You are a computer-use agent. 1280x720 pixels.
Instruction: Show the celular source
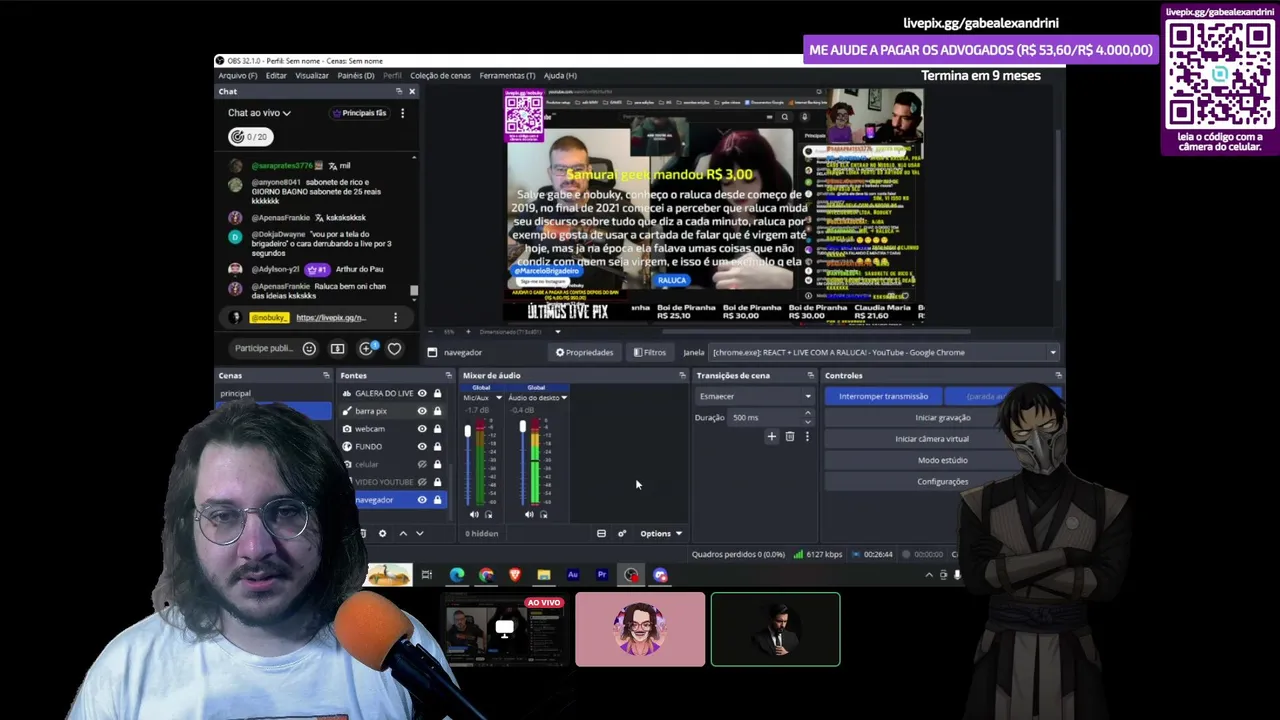(422, 464)
